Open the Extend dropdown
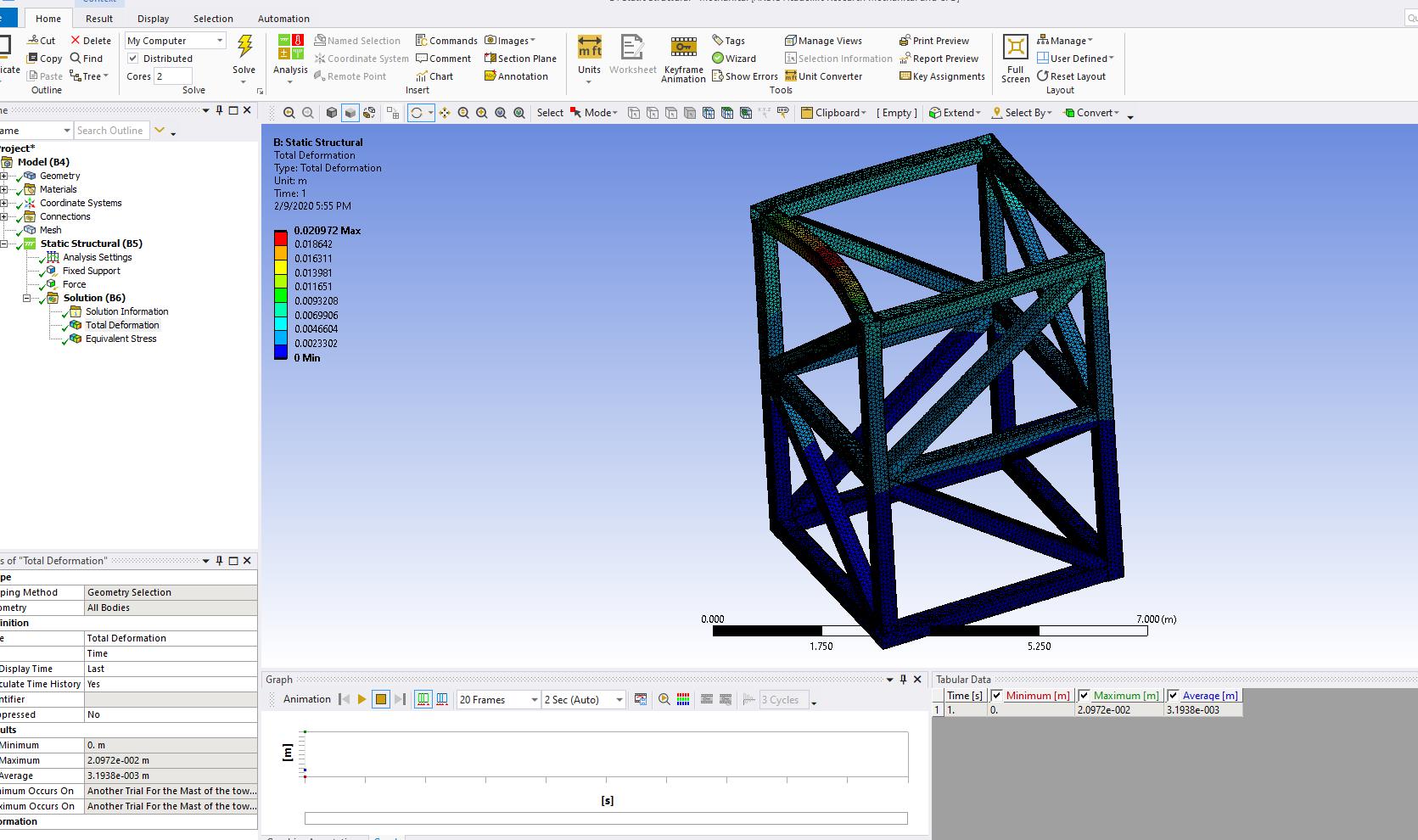 click(955, 113)
